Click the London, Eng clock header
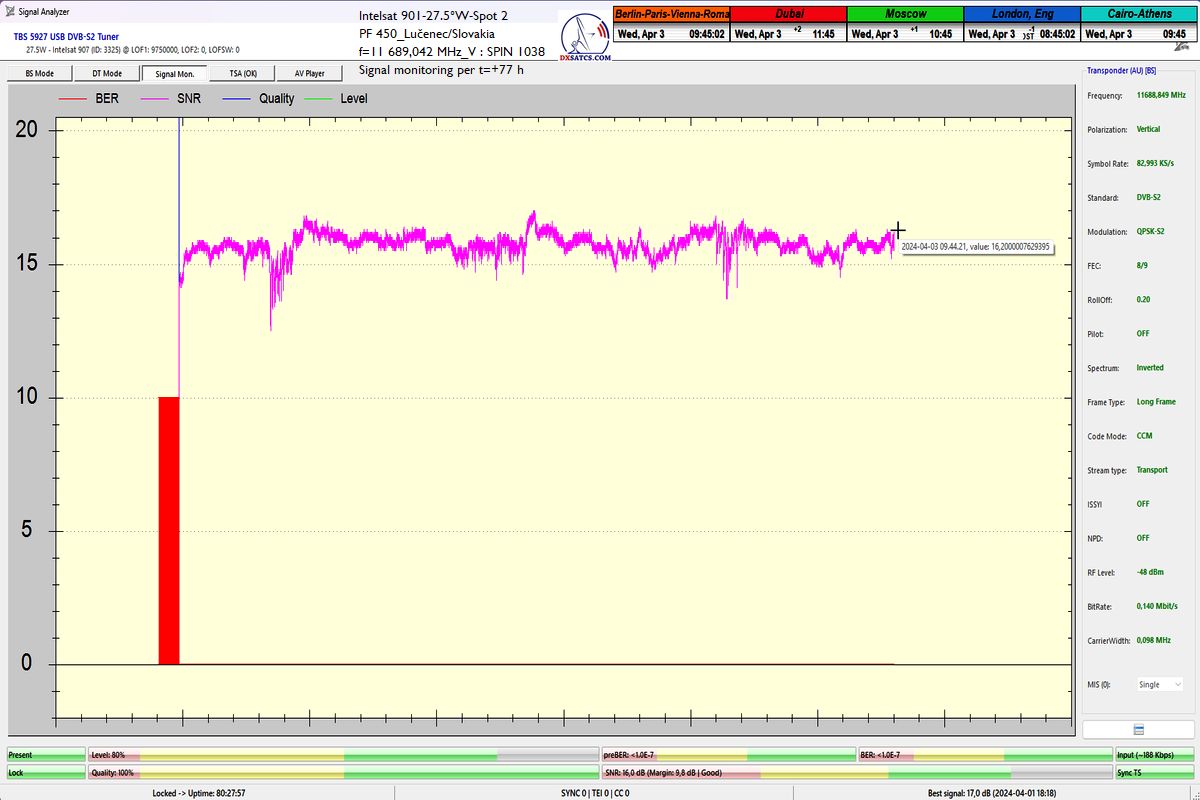This screenshot has height=800, width=1200. tap(1021, 15)
